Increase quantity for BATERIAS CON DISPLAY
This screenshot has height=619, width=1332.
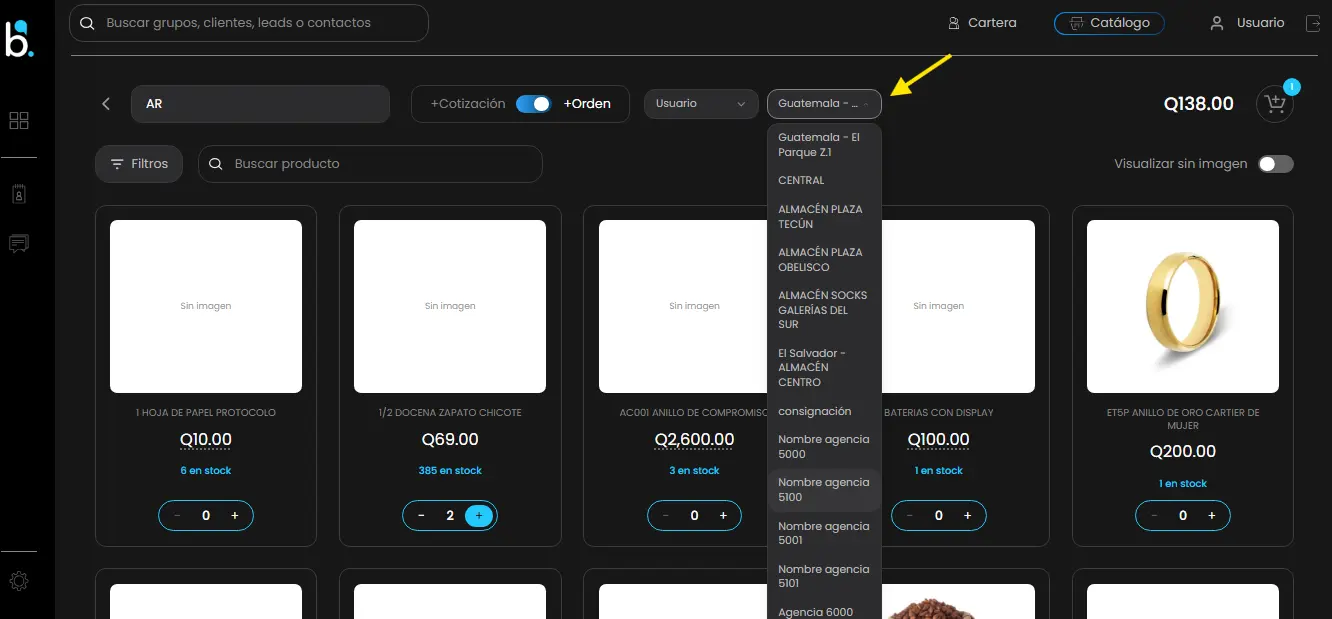point(967,516)
